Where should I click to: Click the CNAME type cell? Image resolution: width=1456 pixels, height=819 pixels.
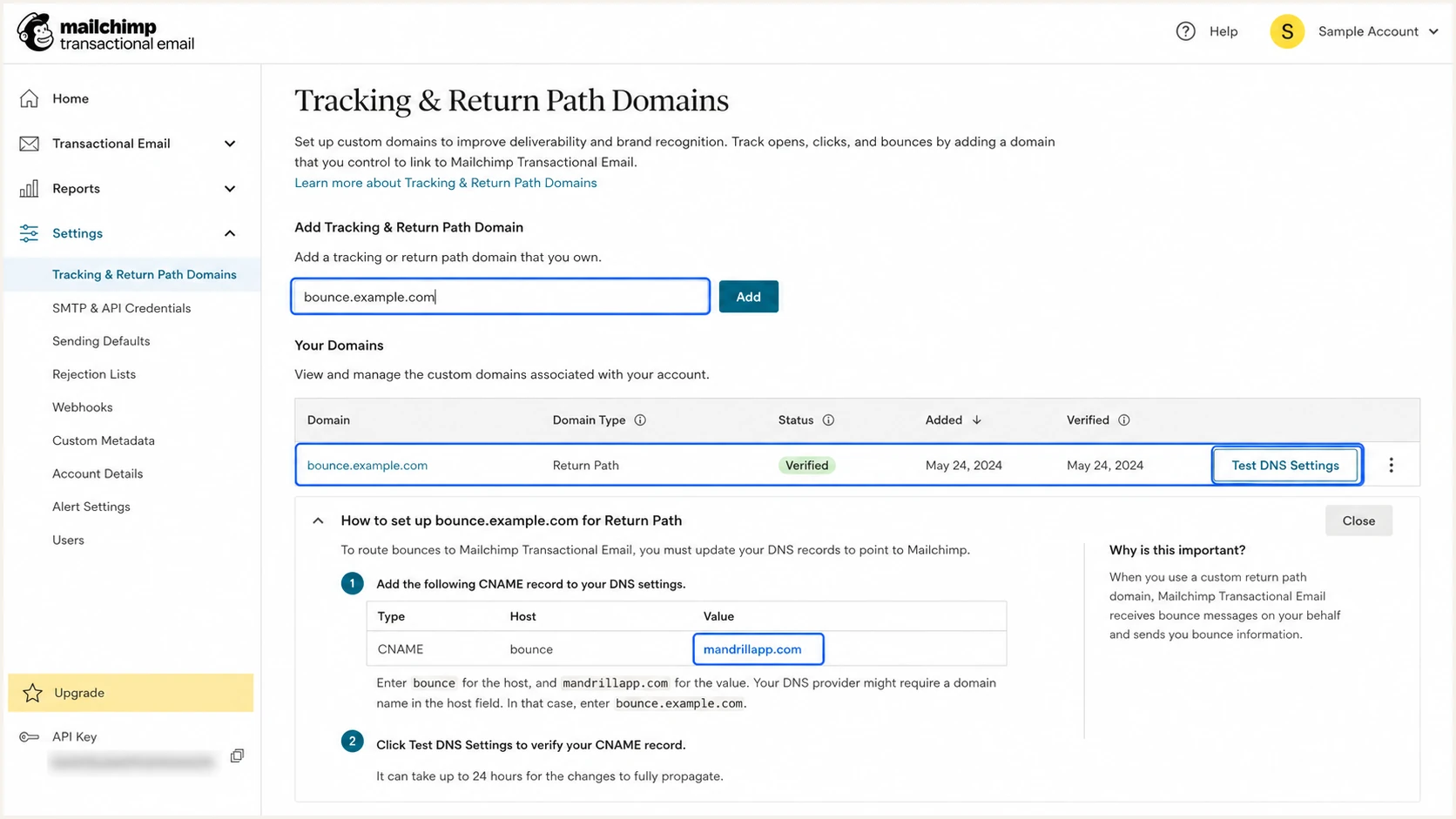tap(401, 649)
